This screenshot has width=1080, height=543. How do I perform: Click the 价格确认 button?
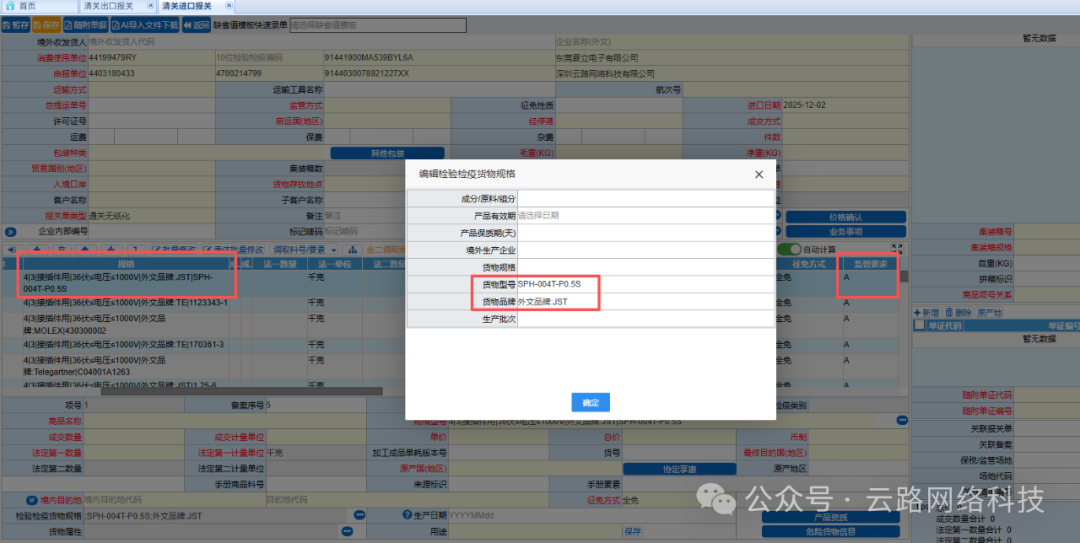[x=845, y=216]
